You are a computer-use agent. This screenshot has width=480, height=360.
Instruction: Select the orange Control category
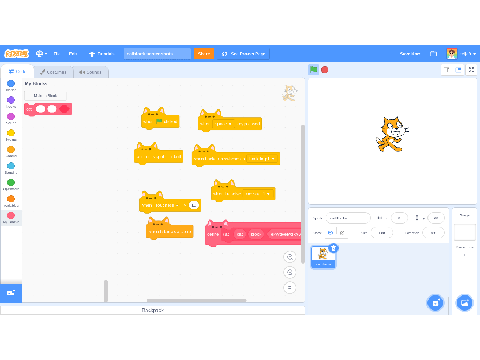click(11, 151)
